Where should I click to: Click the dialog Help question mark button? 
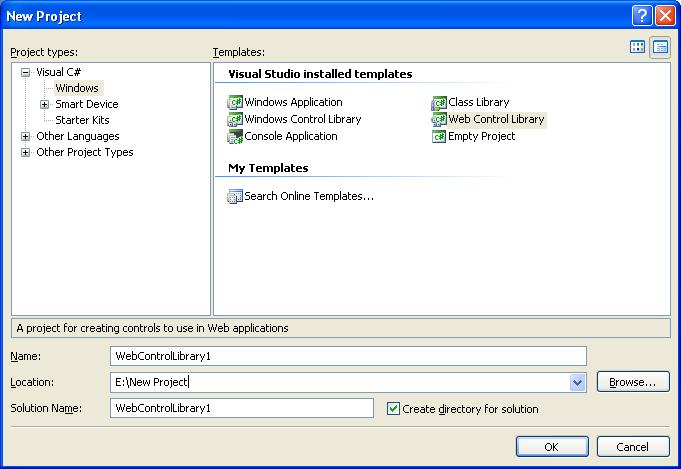click(x=642, y=16)
